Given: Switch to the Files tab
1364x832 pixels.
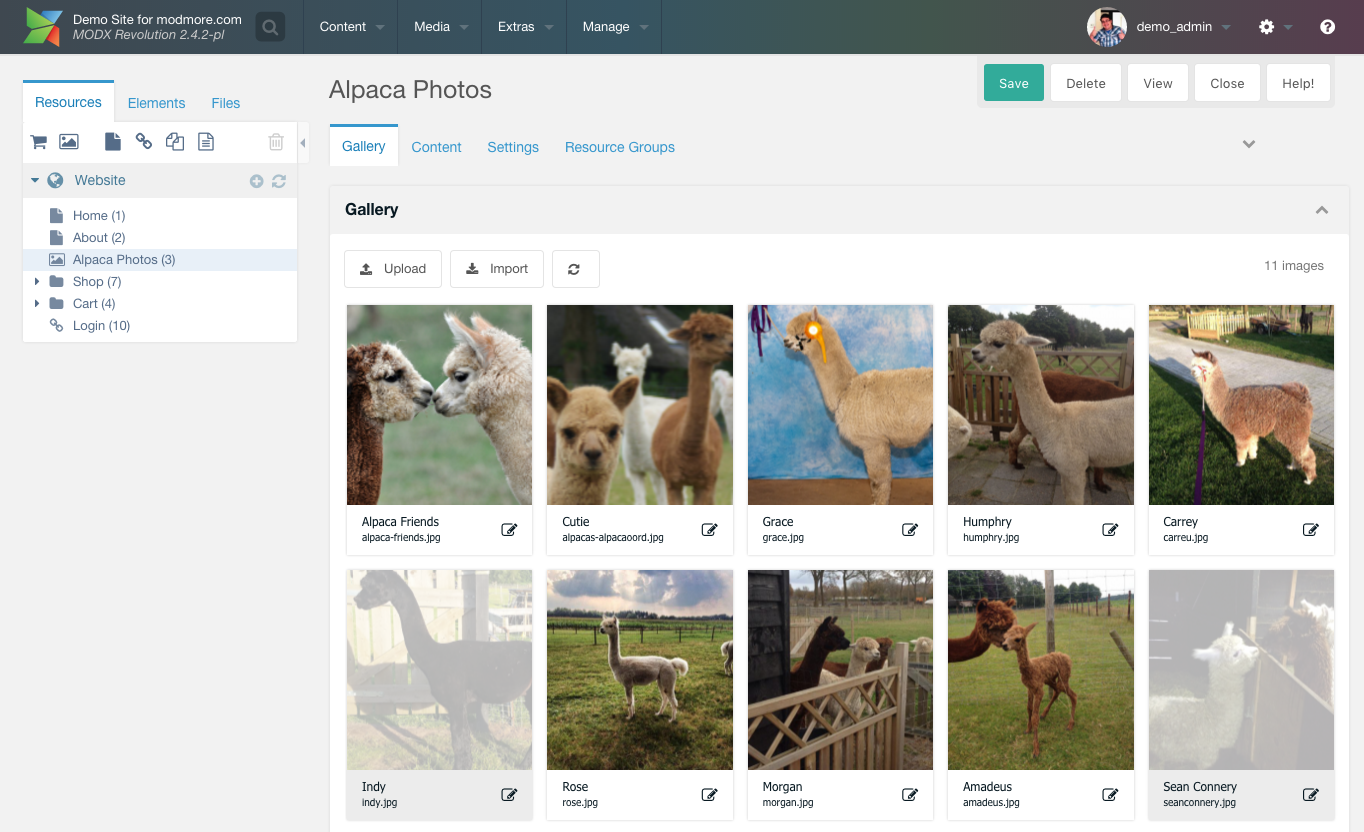Looking at the screenshot, I should pos(226,103).
